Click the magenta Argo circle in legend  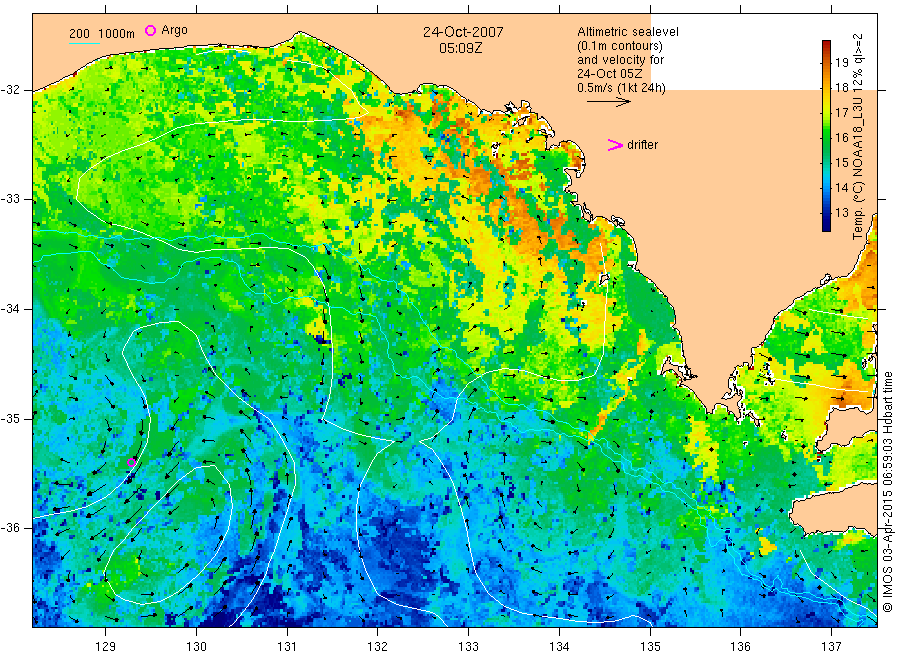click(150, 30)
